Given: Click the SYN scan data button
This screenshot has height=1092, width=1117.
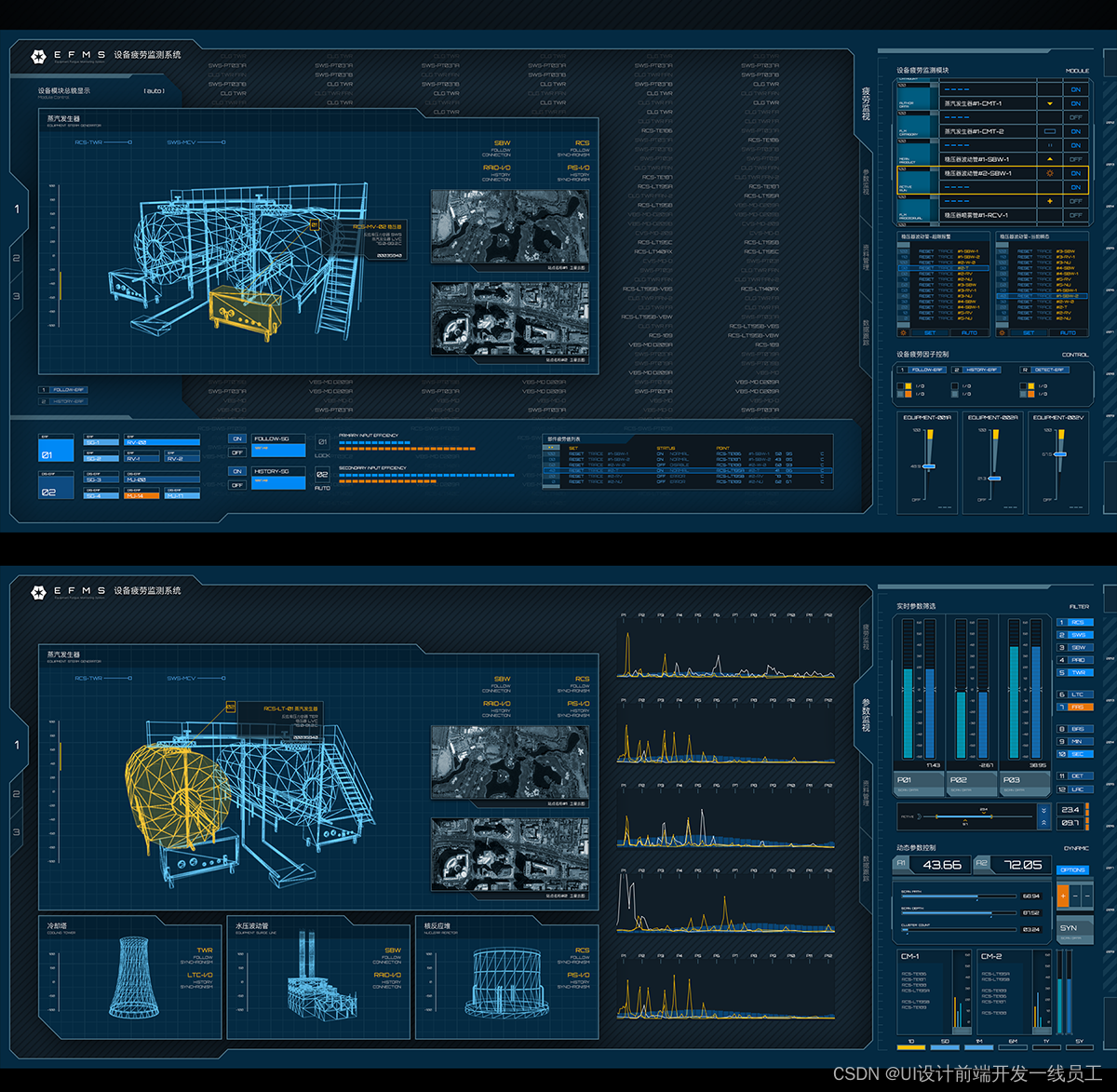Looking at the screenshot, I should [1074, 931].
